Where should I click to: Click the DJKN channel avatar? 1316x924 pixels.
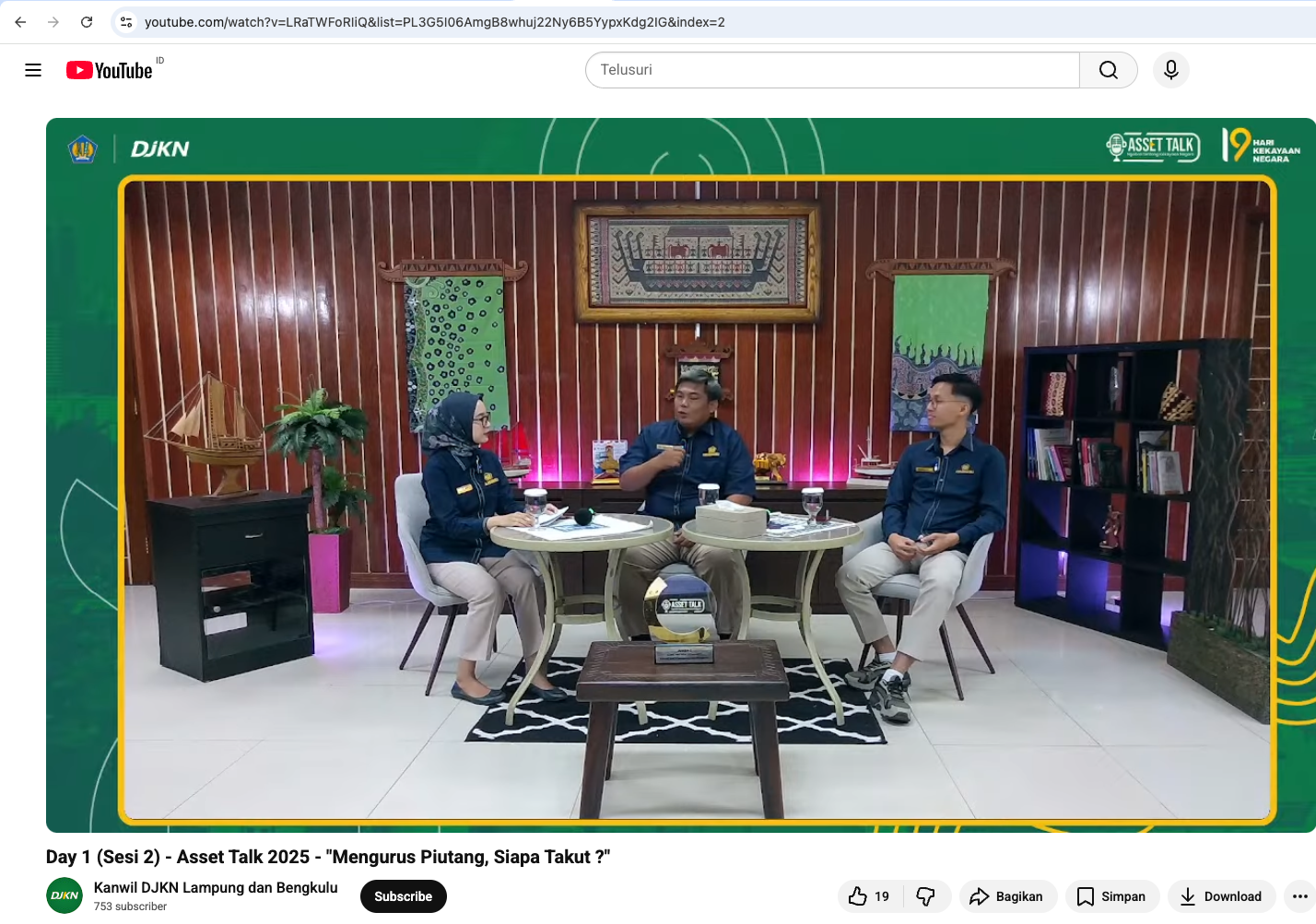65,895
